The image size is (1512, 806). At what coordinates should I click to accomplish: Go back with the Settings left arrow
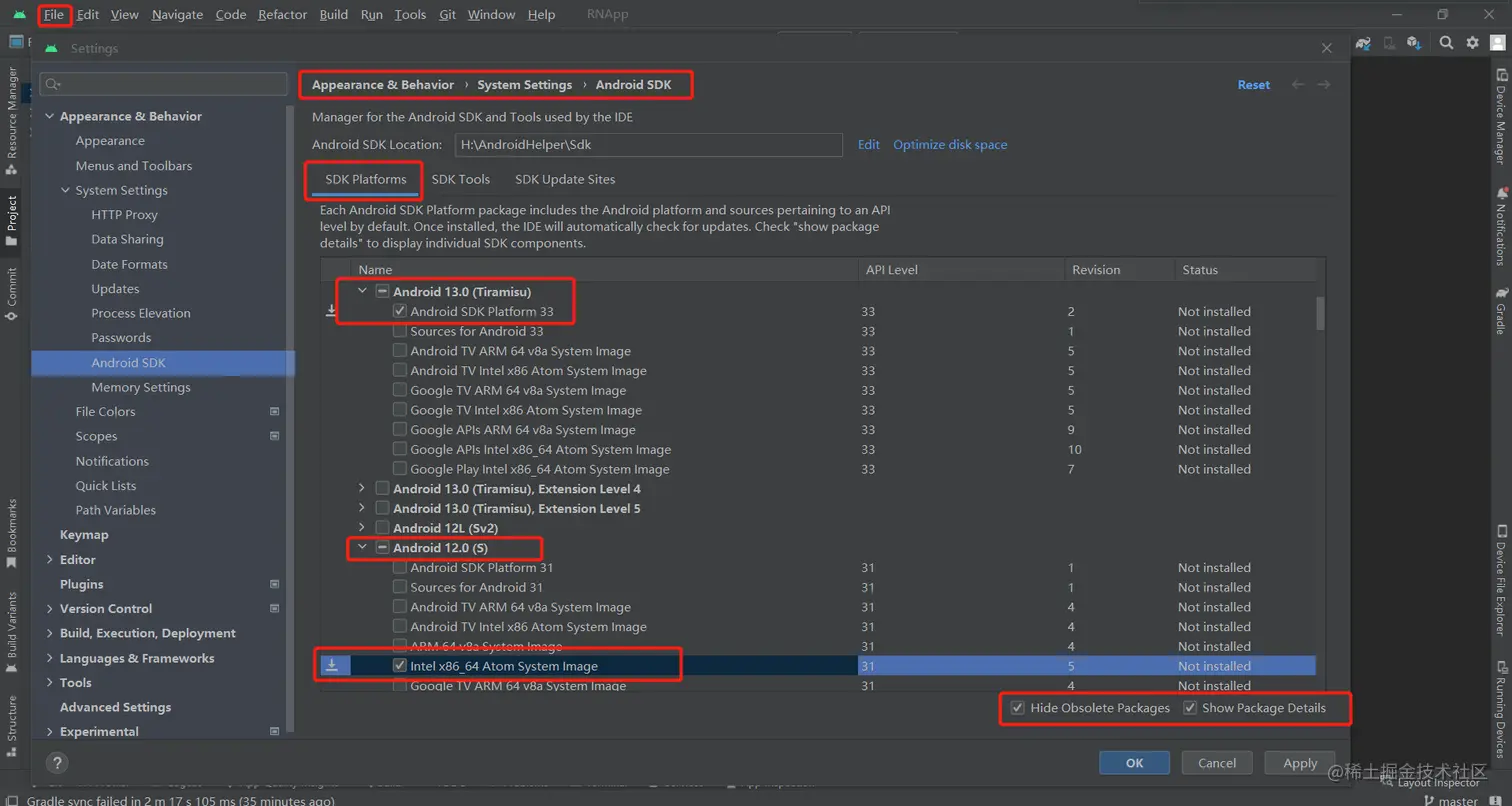[1298, 85]
